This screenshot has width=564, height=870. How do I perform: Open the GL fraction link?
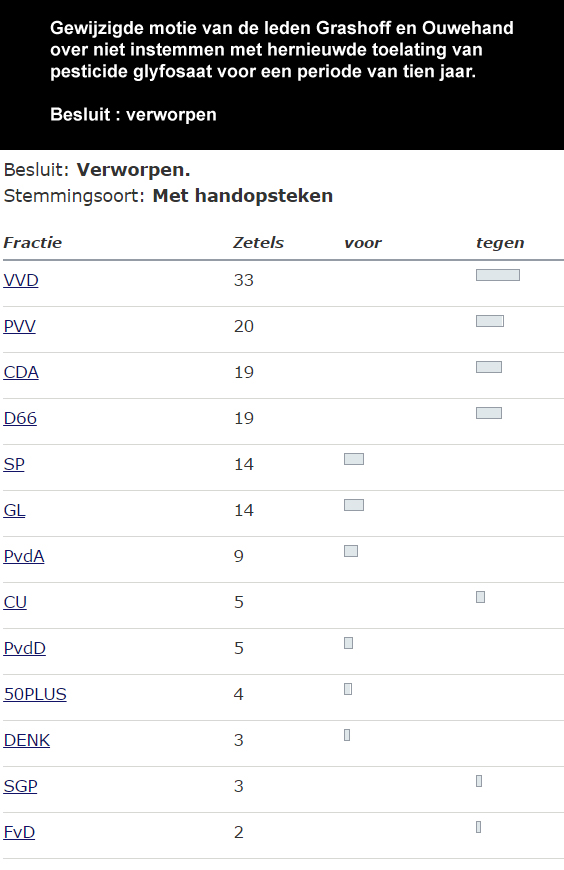(x=14, y=510)
